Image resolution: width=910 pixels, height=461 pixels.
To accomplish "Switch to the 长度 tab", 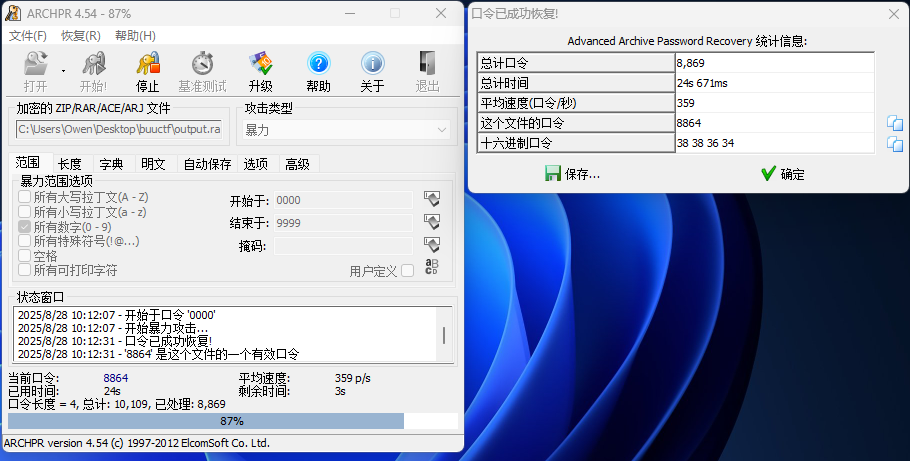I will pyautogui.click(x=70, y=164).
